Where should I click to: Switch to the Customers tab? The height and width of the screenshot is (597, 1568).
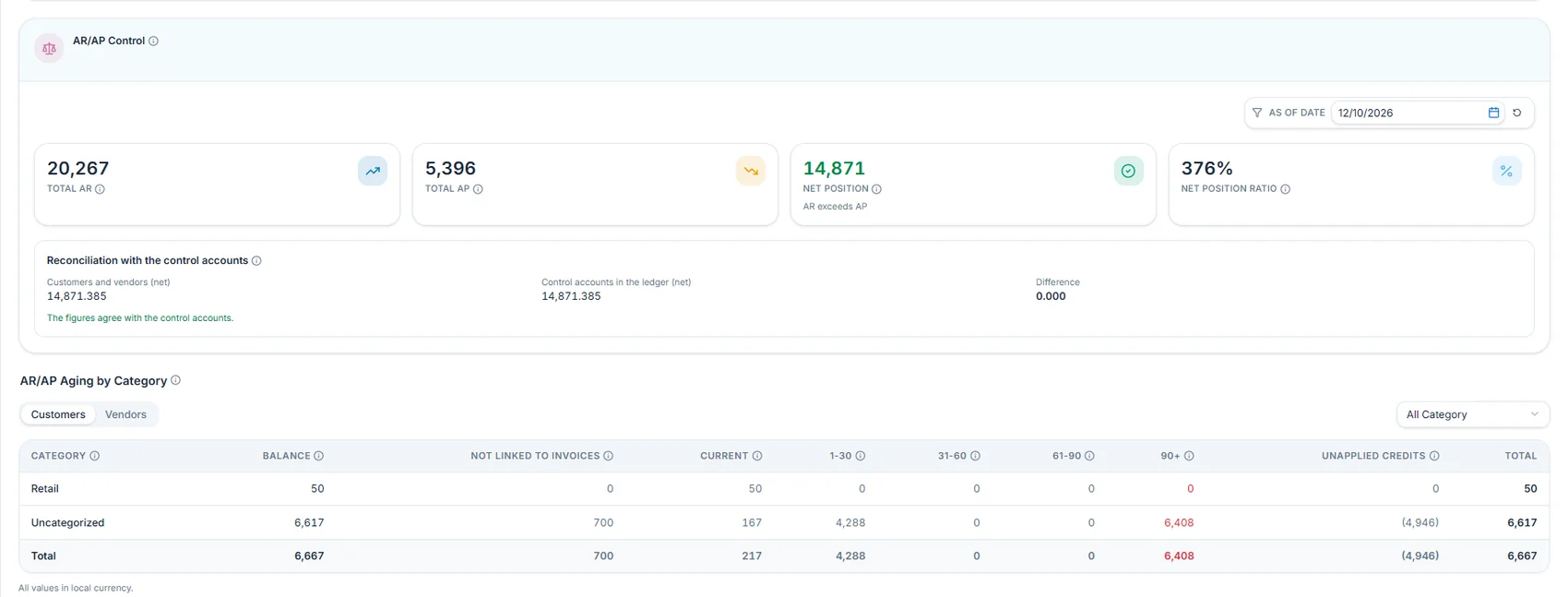[x=58, y=414]
